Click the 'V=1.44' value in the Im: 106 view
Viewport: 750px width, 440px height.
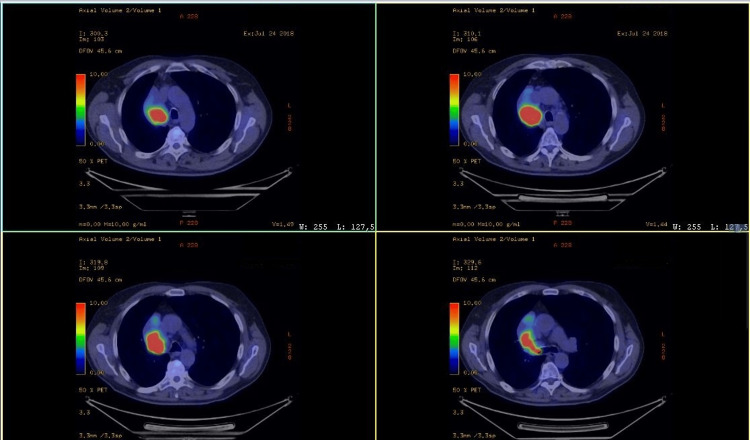pos(656,224)
